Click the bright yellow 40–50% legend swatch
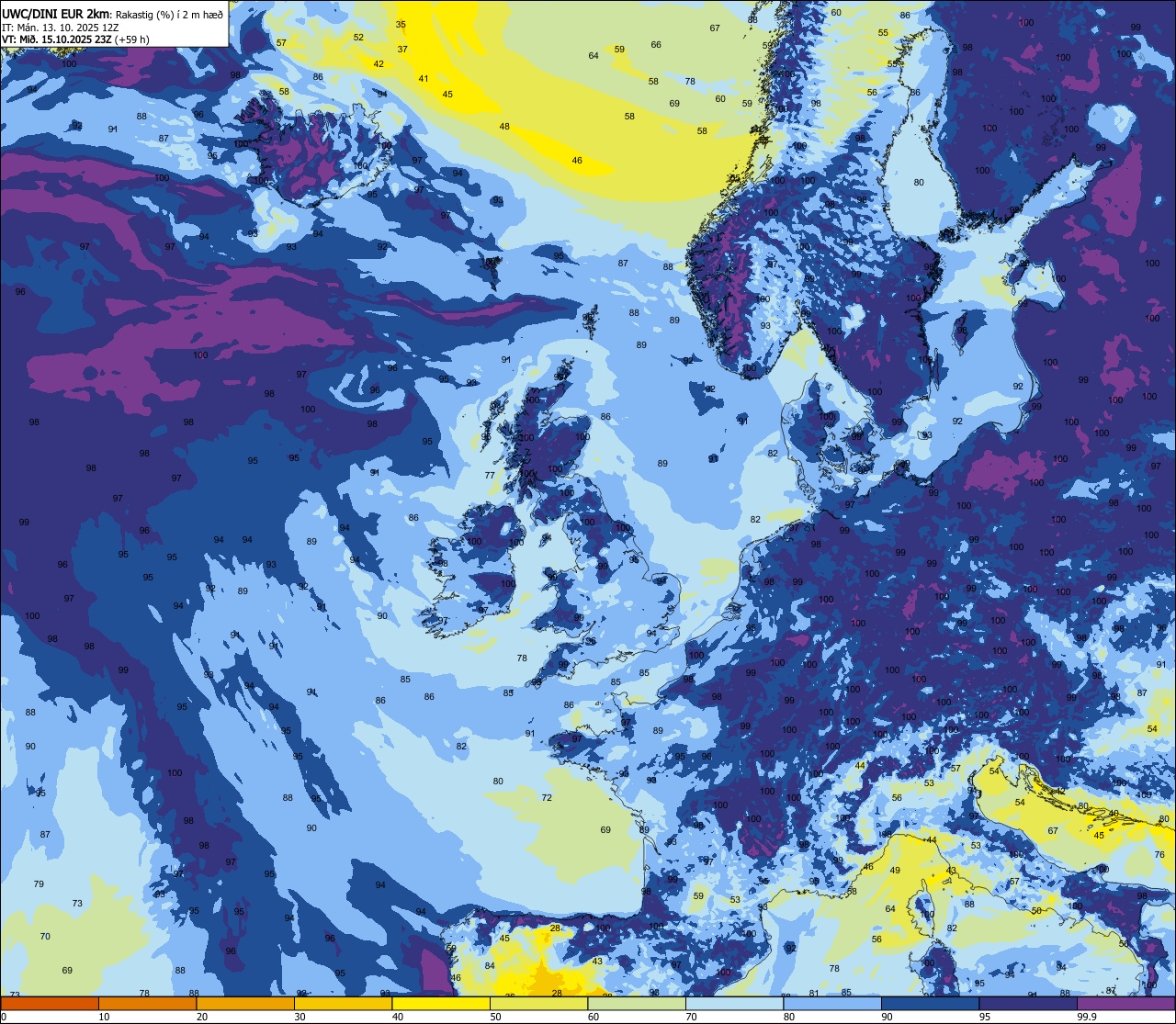The image size is (1176, 1024). (x=441, y=1003)
